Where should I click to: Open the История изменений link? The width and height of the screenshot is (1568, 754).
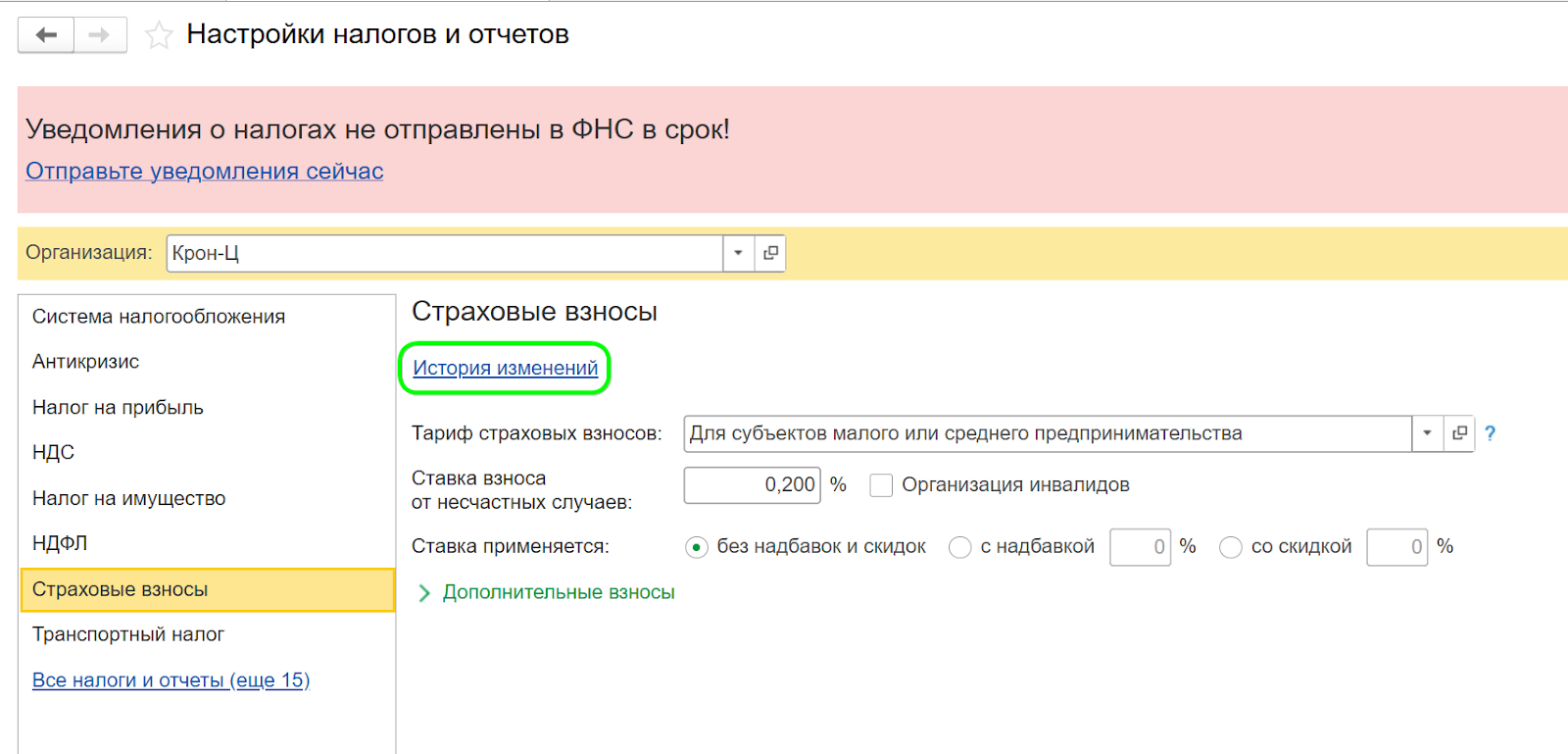(x=505, y=369)
